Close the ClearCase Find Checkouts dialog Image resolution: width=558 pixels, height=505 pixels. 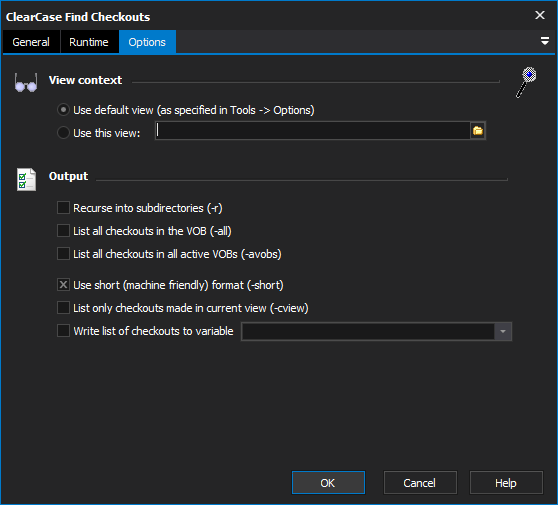(x=539, y=15)
